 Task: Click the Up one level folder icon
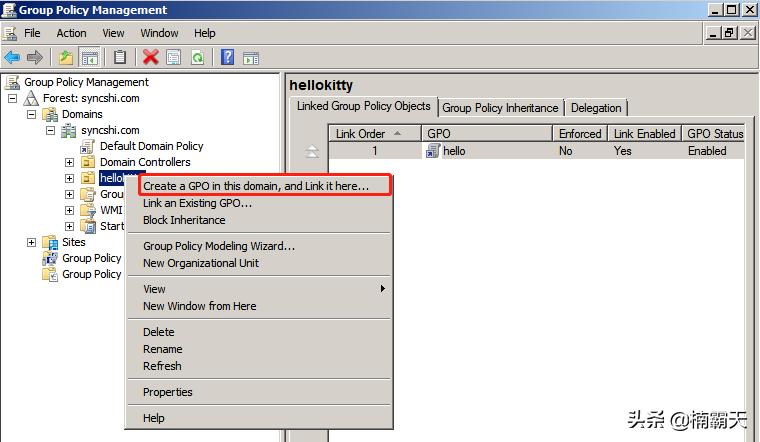[x=65, y=58]
